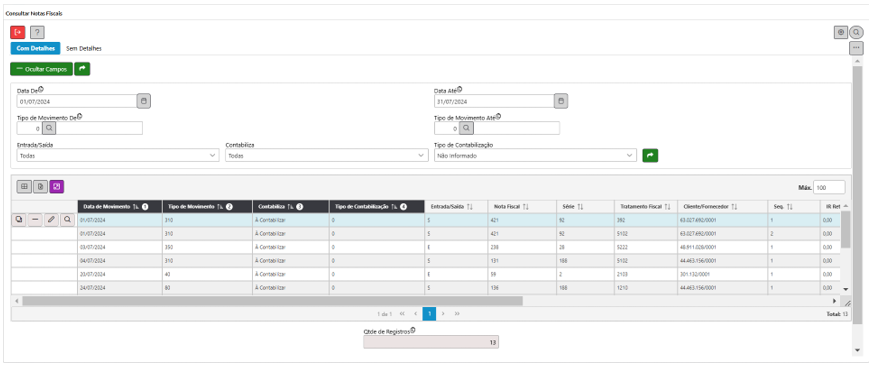
Task: Click Data Até info icon
Action: tap(459, 89)
